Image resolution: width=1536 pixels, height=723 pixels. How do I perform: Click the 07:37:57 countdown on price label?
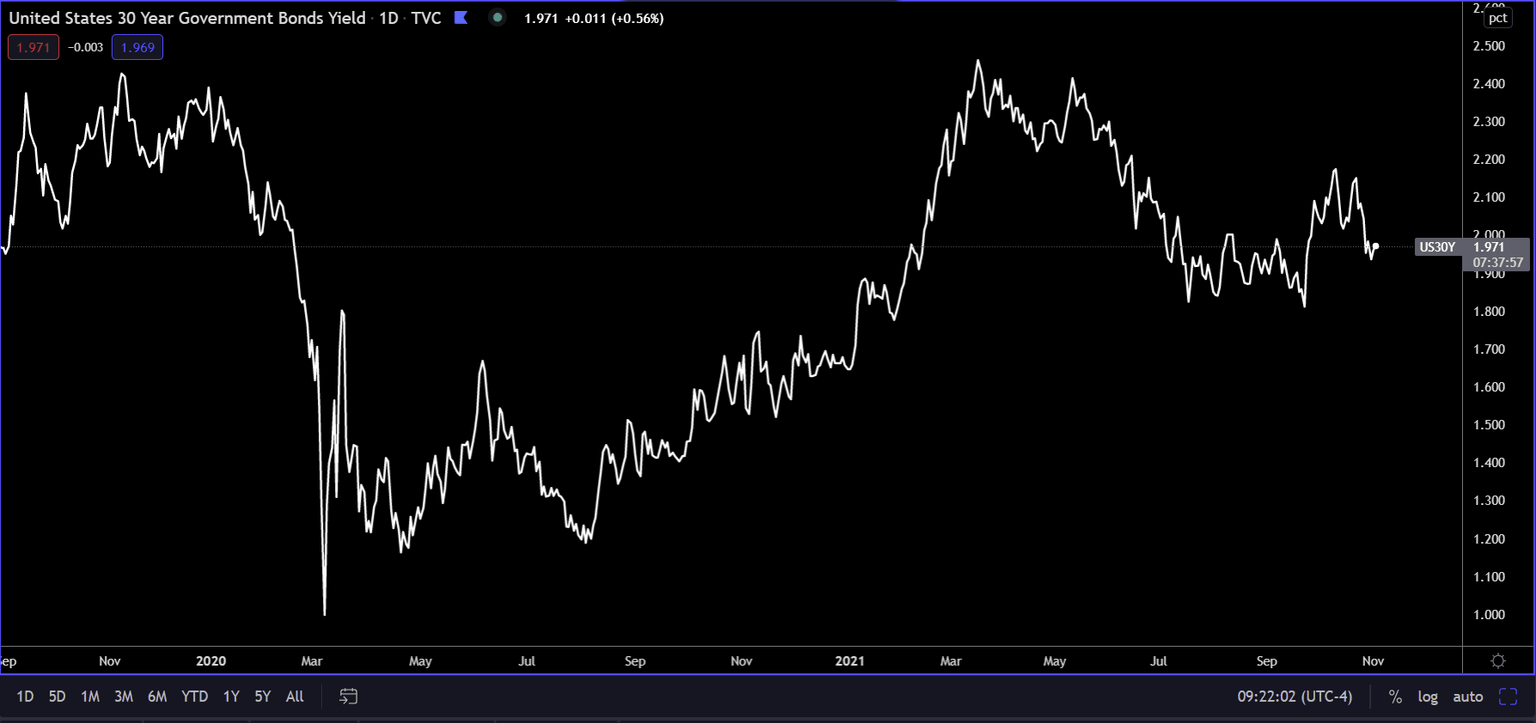coord(1498,262)
